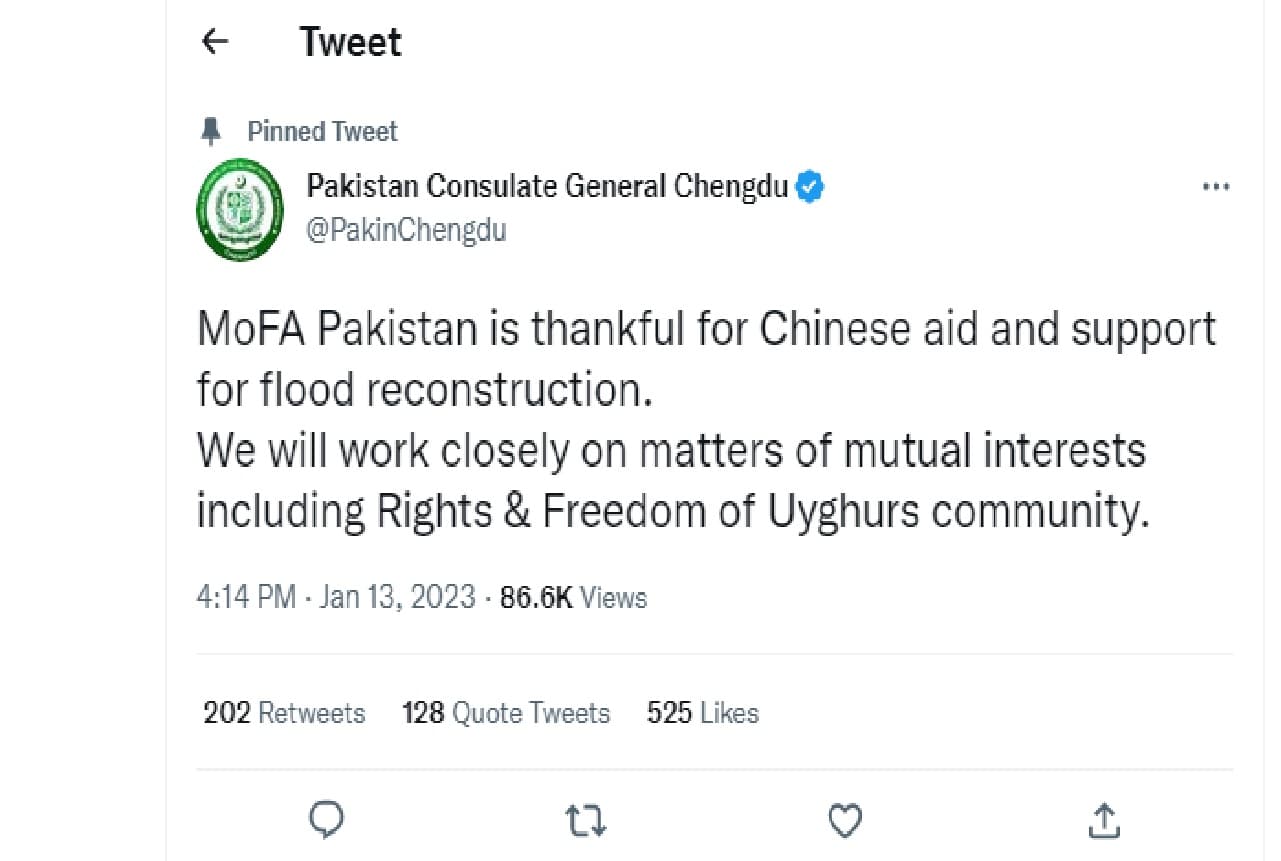Show the 128 Quote Tweets list
1281x861 pixels.
click(505, 713)
